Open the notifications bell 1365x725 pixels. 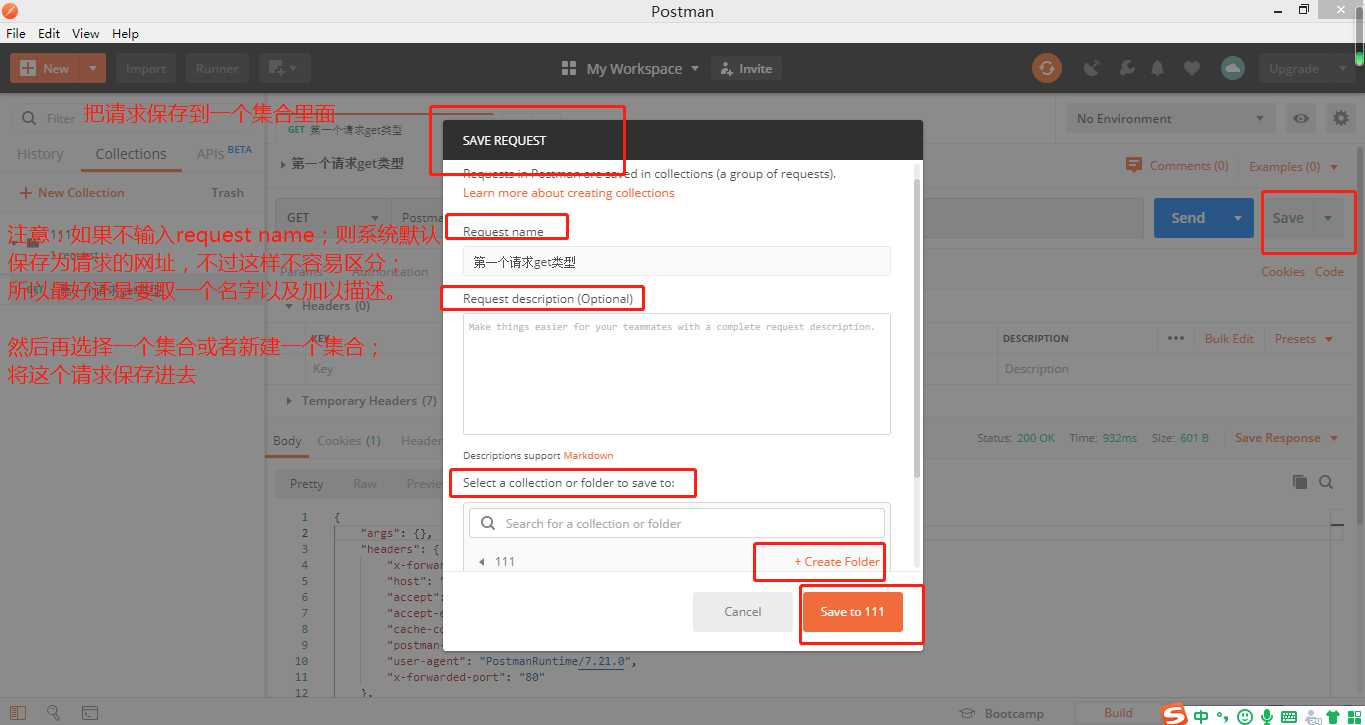(1158, 68)
